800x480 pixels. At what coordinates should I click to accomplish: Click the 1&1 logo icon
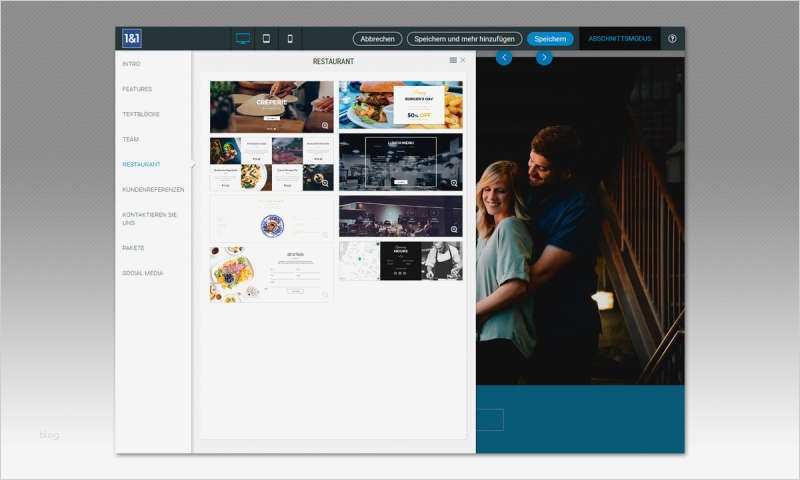132,38
